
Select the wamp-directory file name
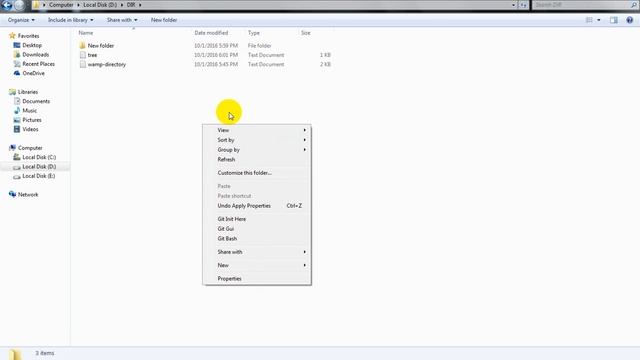click(107, 64)
